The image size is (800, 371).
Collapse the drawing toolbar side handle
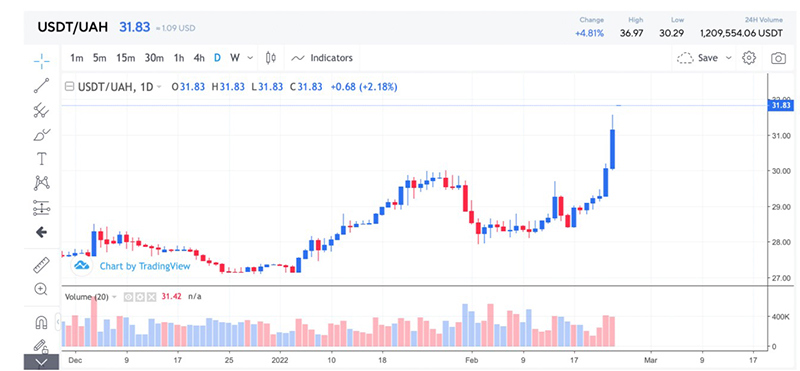pyautogui.click(x=58, y=323)
